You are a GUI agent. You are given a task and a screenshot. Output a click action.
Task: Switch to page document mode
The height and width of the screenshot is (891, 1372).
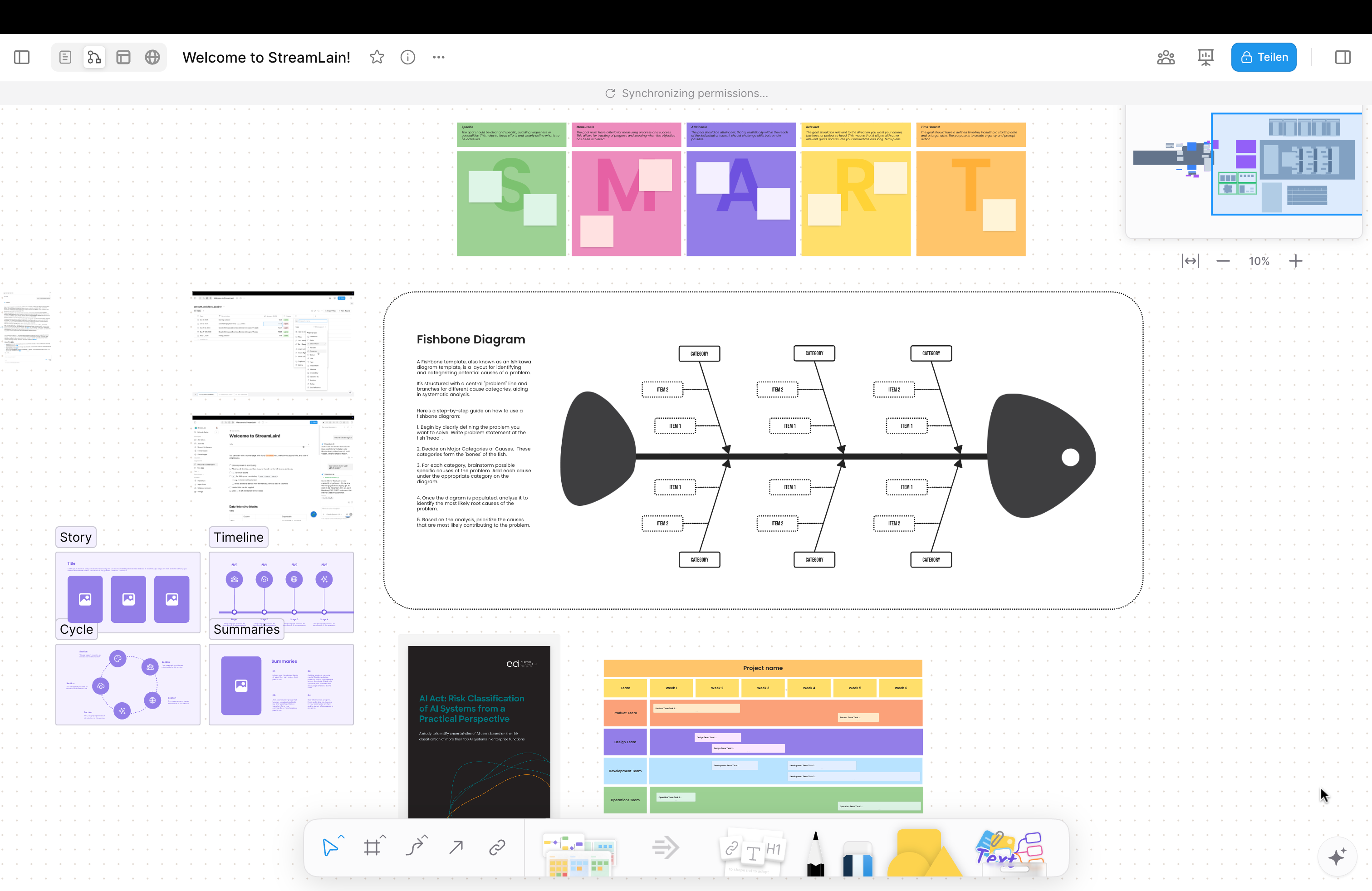point(65,57)
